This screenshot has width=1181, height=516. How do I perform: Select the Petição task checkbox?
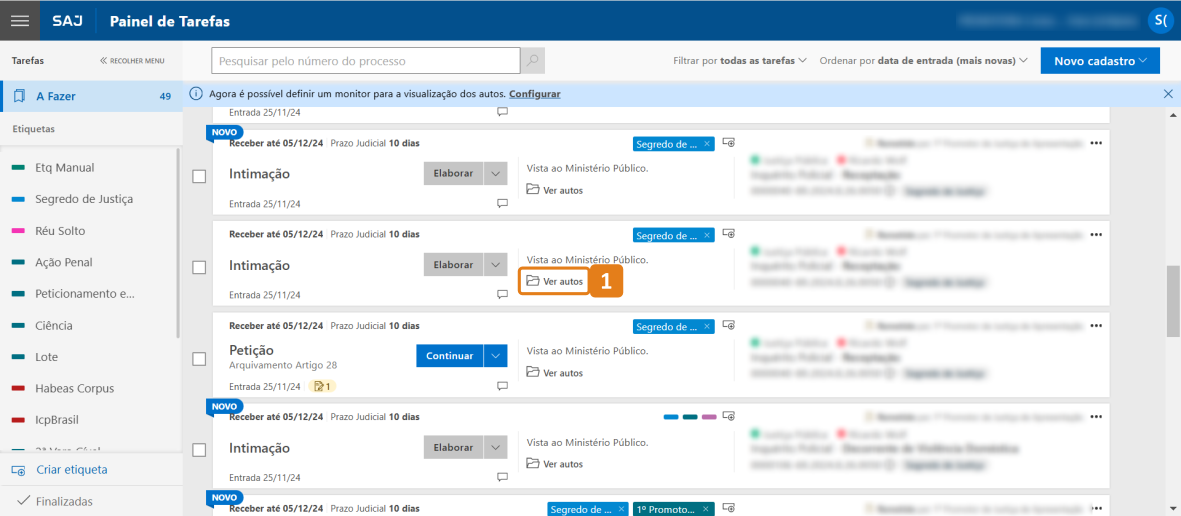pyautogui.click(x=199, y=359)
